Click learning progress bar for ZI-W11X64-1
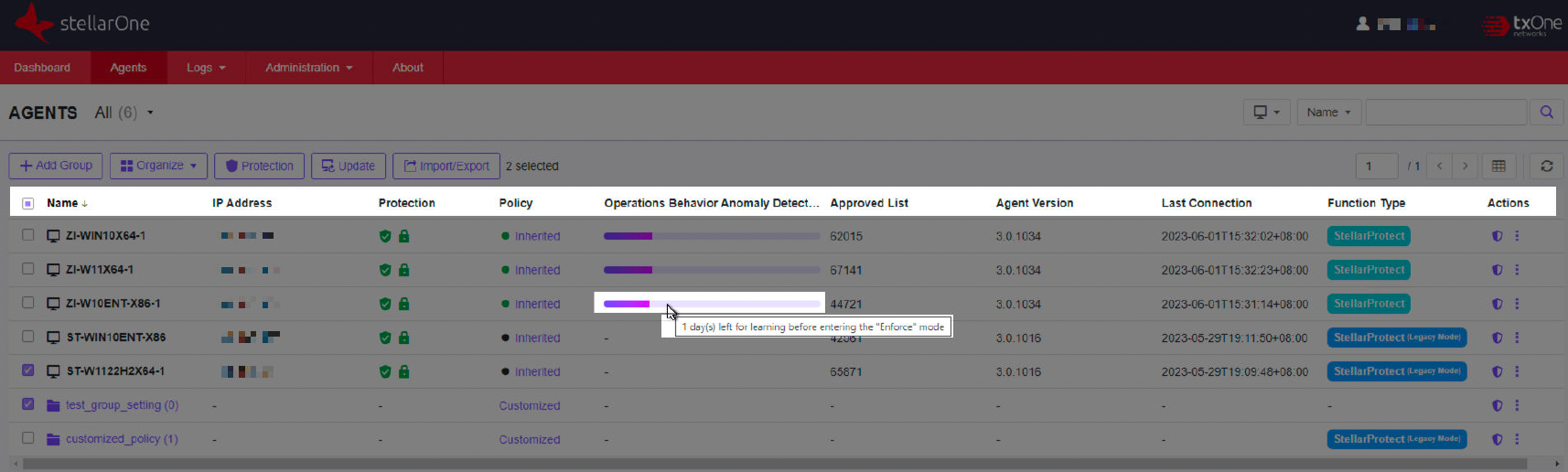This screenshot has height=472, width=1568. coord(712,270)
